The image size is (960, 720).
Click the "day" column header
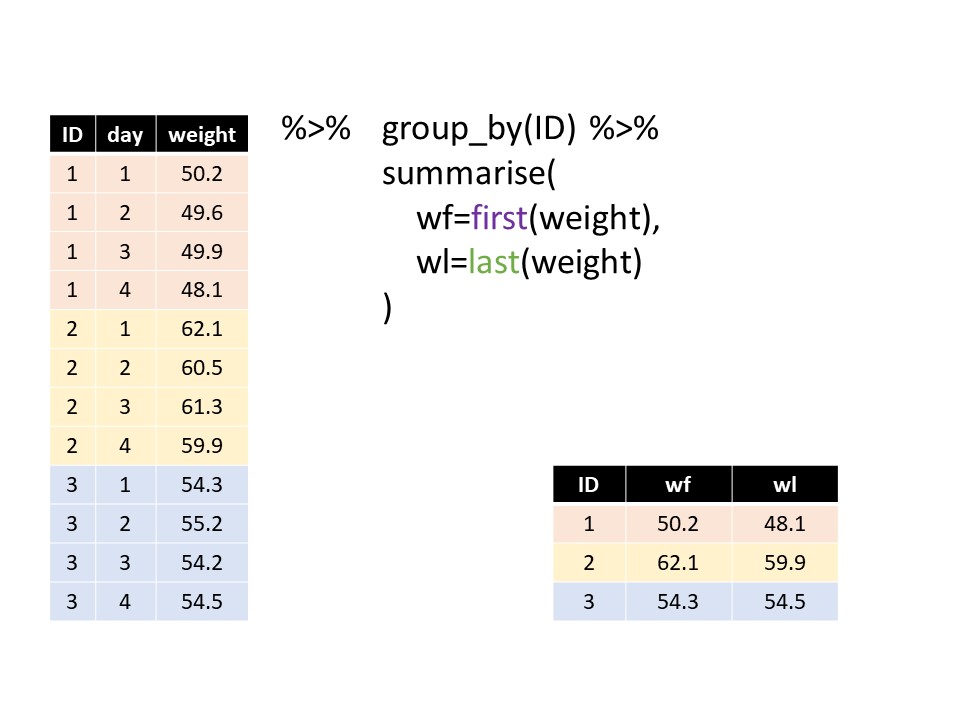pos(126,135)
